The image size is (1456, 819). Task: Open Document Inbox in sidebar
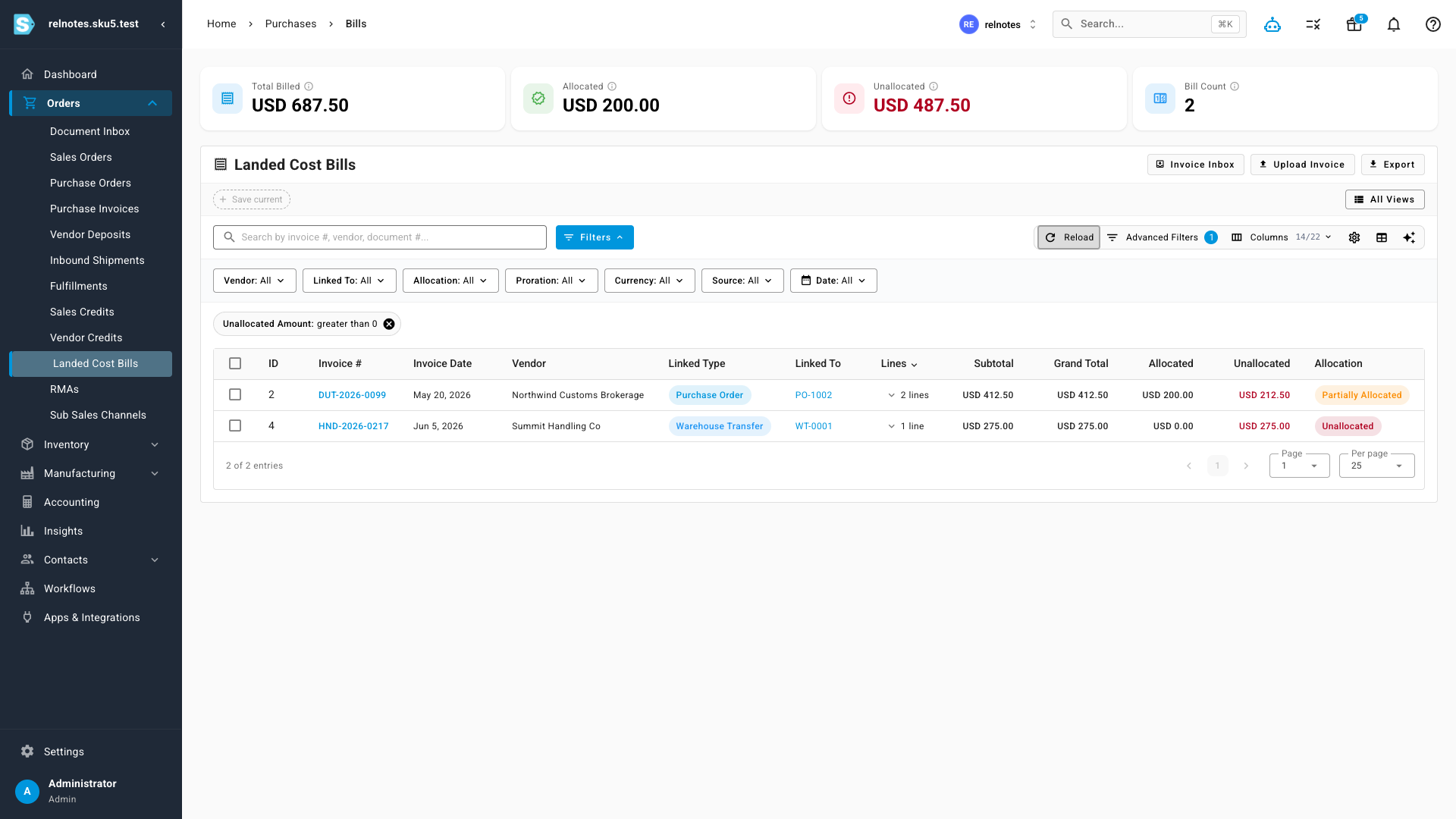coord(89,131)
